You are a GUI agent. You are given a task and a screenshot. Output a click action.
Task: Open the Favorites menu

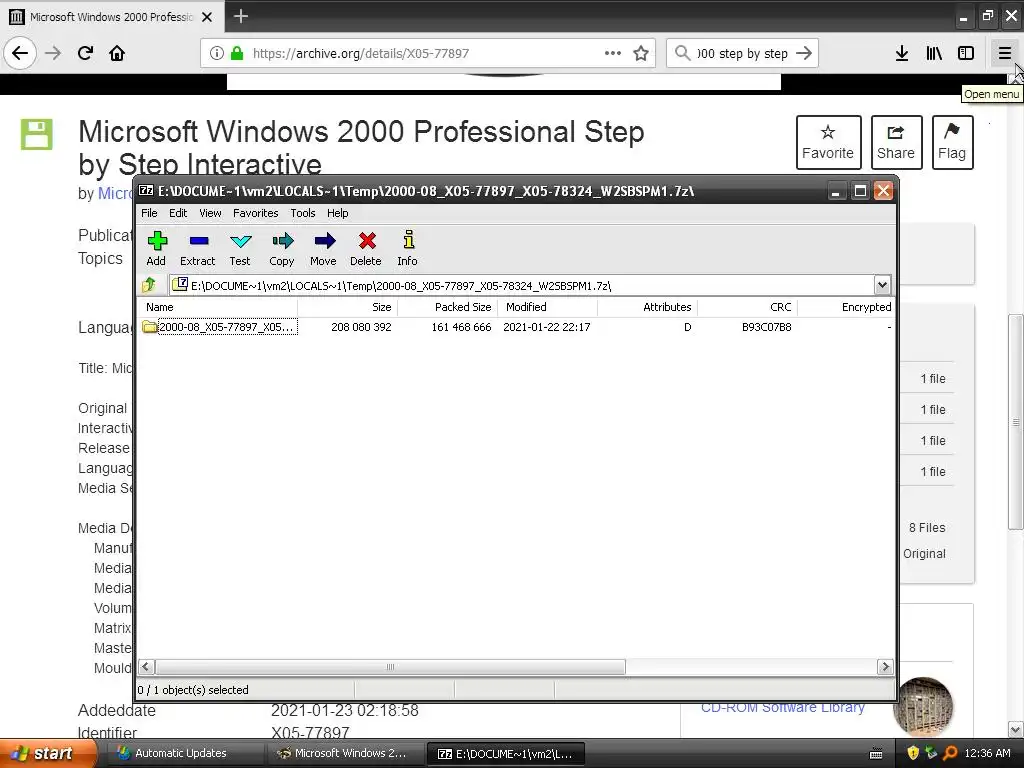click(255, 213)
